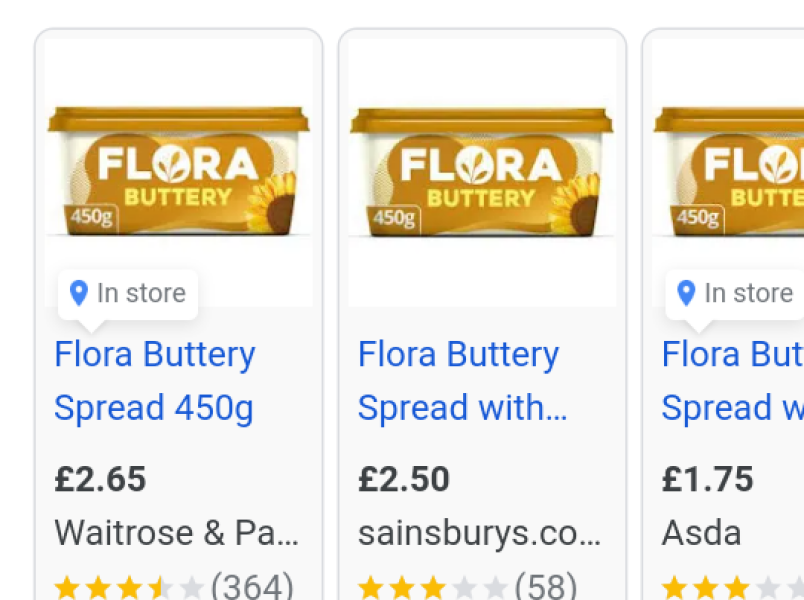Select the Asda merchant name
Screen dimensions: 804x600
tap(701, 533)
